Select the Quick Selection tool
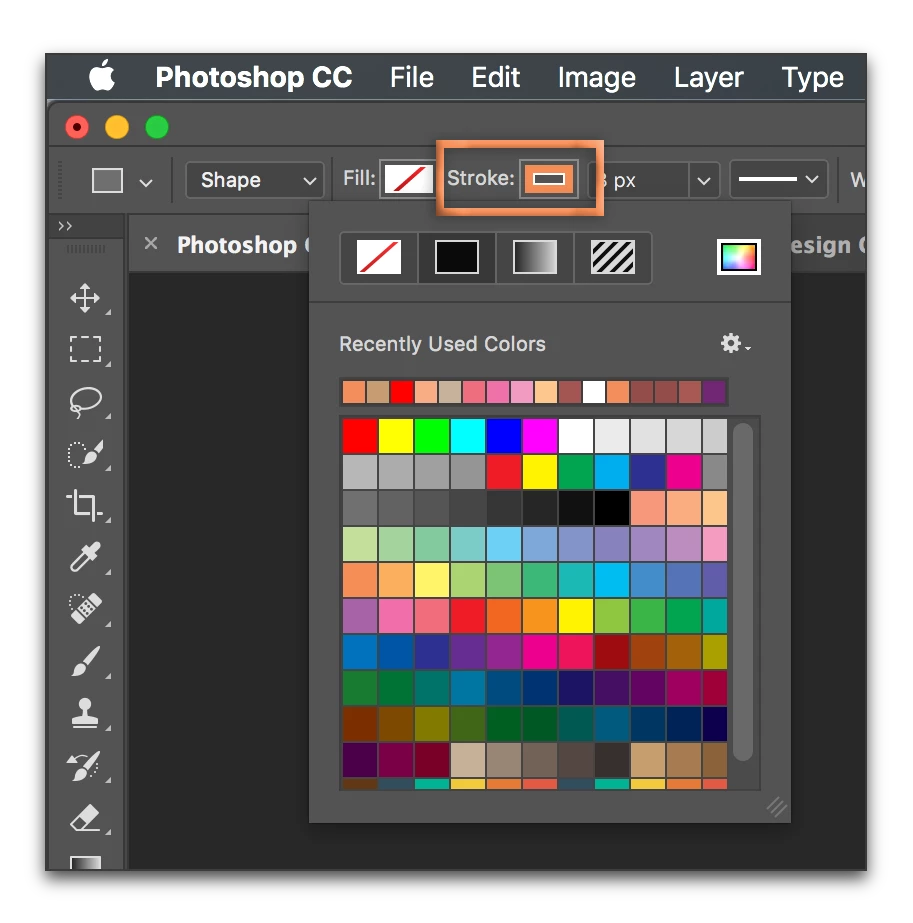 click(x=86, y=454)
